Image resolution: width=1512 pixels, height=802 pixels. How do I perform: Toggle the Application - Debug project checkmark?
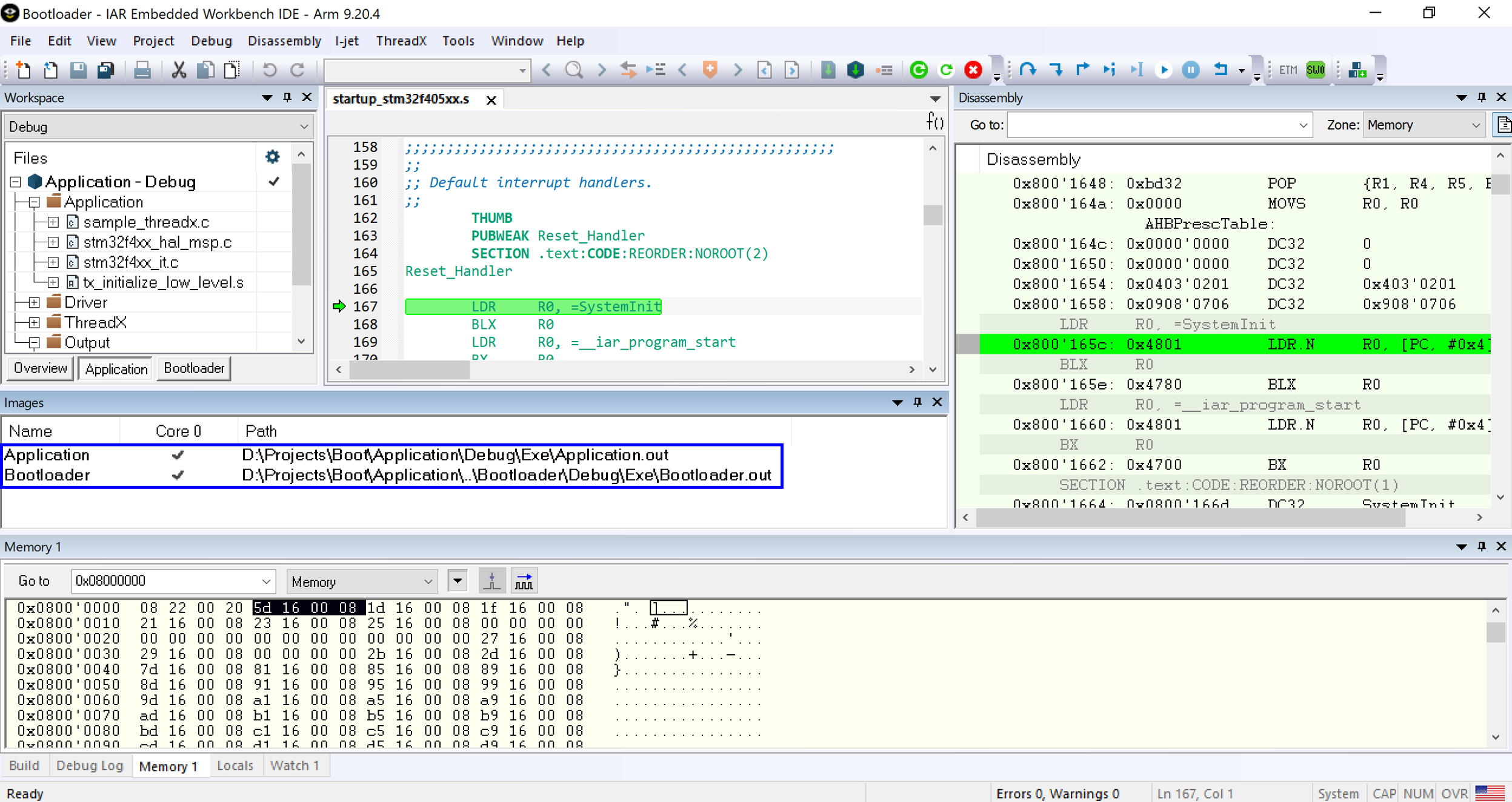(x=274, y=181)
